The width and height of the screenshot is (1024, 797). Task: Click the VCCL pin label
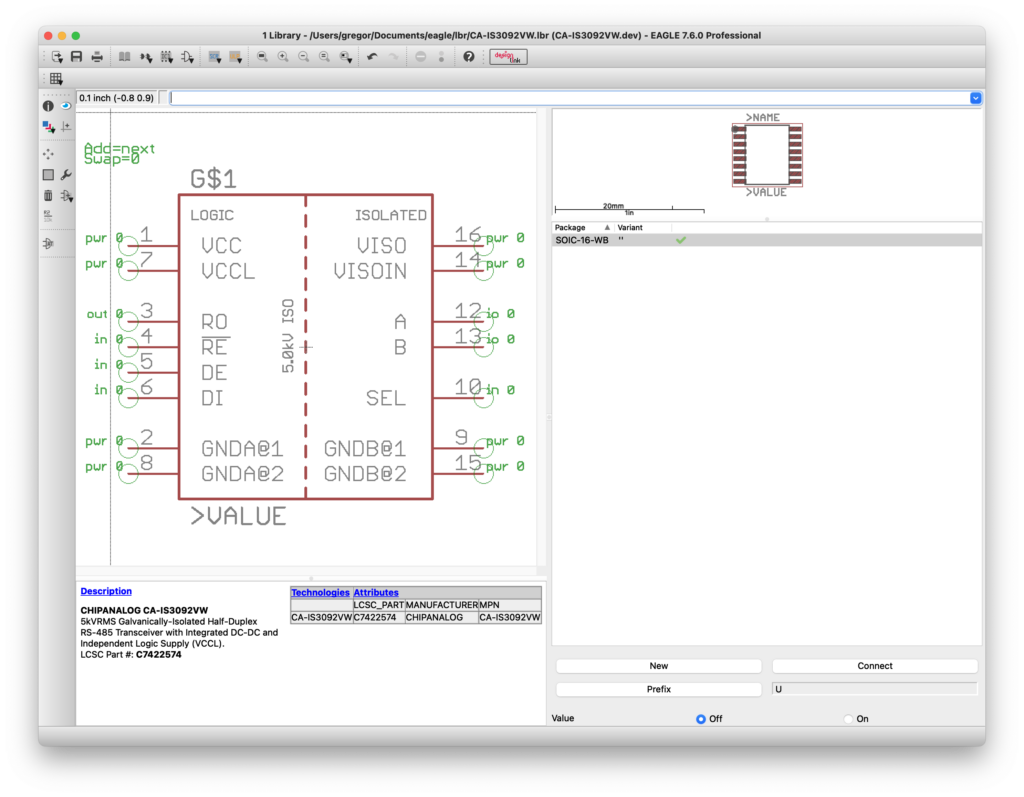coord(228,271)
